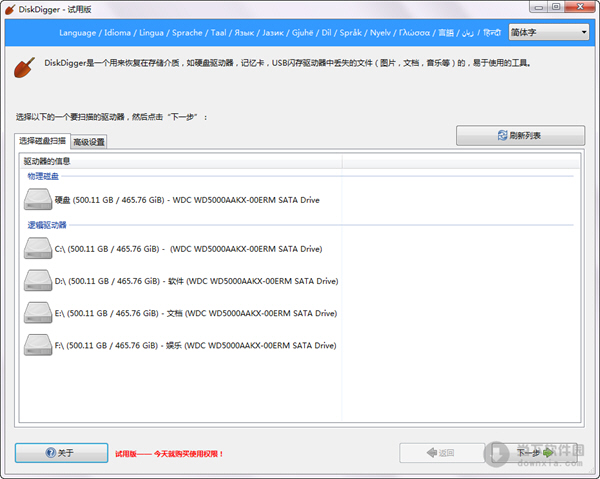600x479 pixels.
Task: Click the 逻辑驱动器 group header
Action: click(x=47, y=225)
